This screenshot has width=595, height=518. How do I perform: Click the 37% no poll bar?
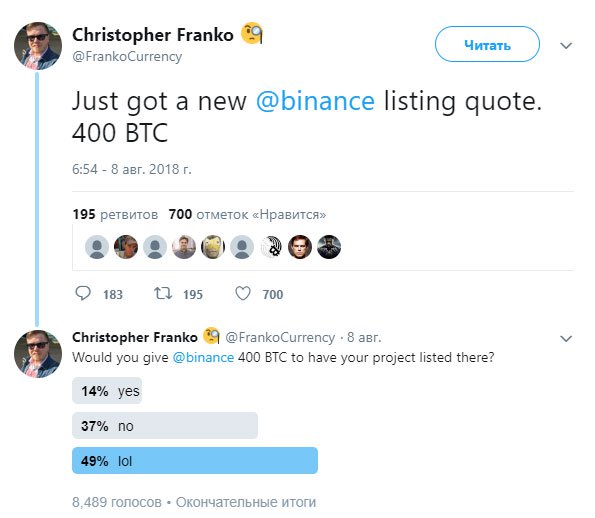(x=165, y=426)
